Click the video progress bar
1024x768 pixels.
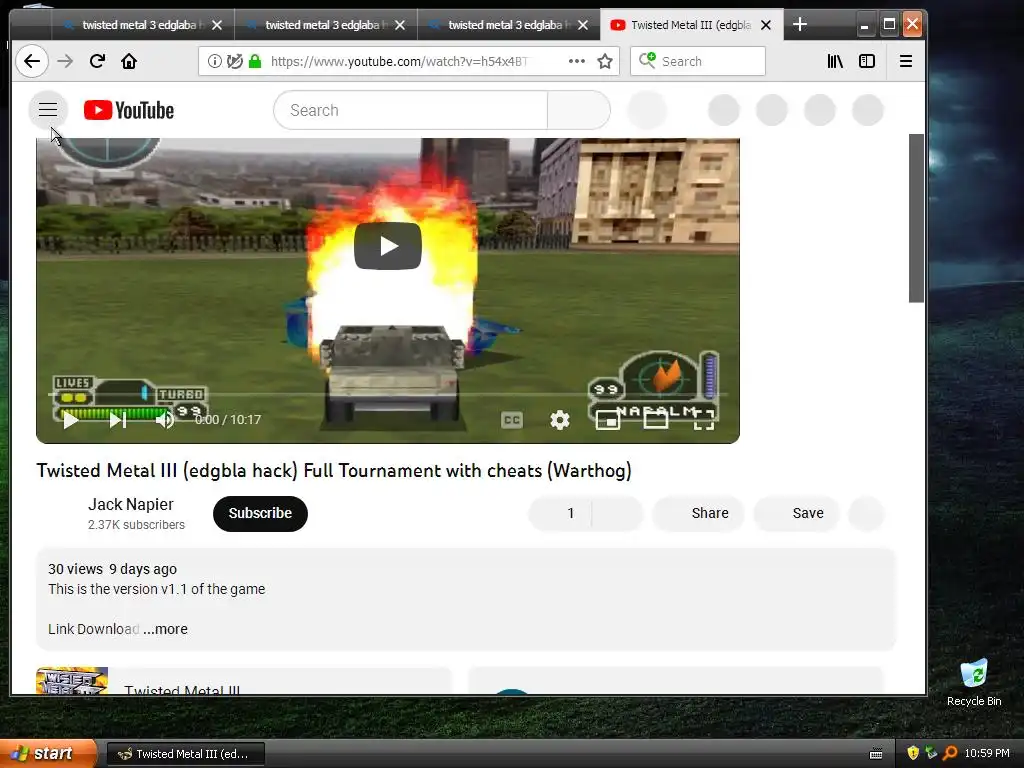tap(388, 394)
